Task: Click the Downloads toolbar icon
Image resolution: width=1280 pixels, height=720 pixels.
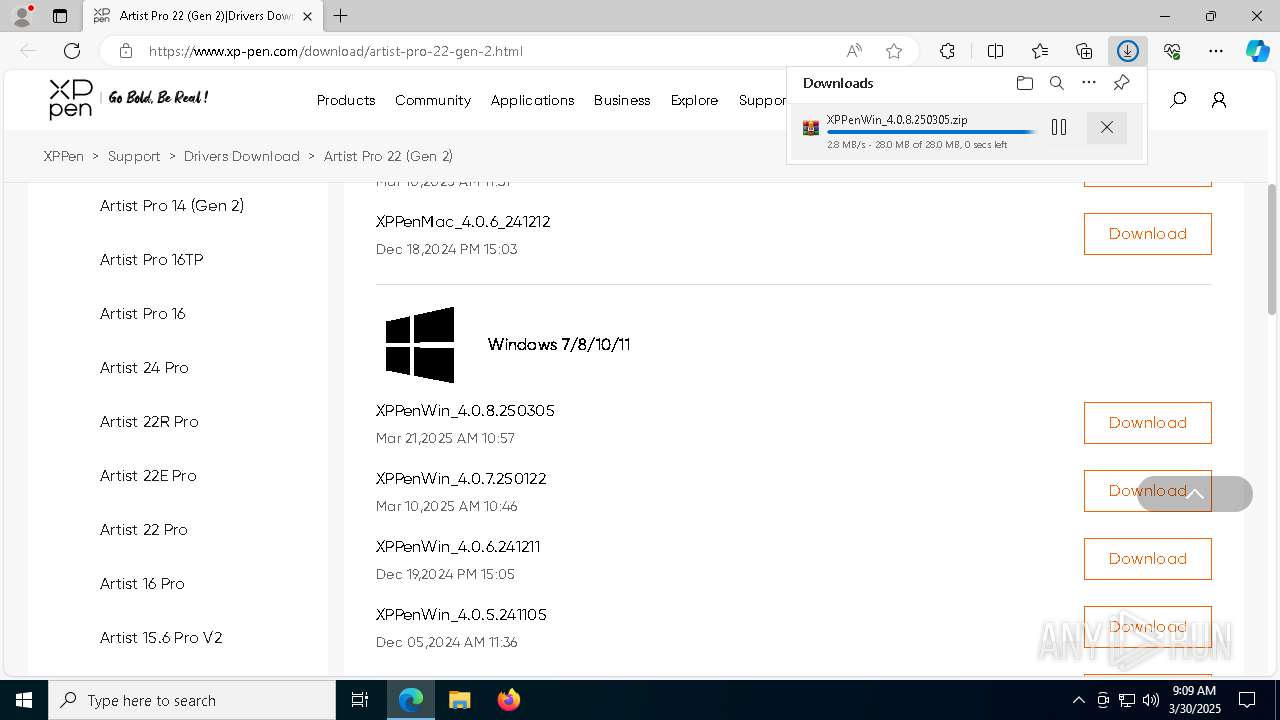Action: pyautogui.click(x=1128, y=51)
